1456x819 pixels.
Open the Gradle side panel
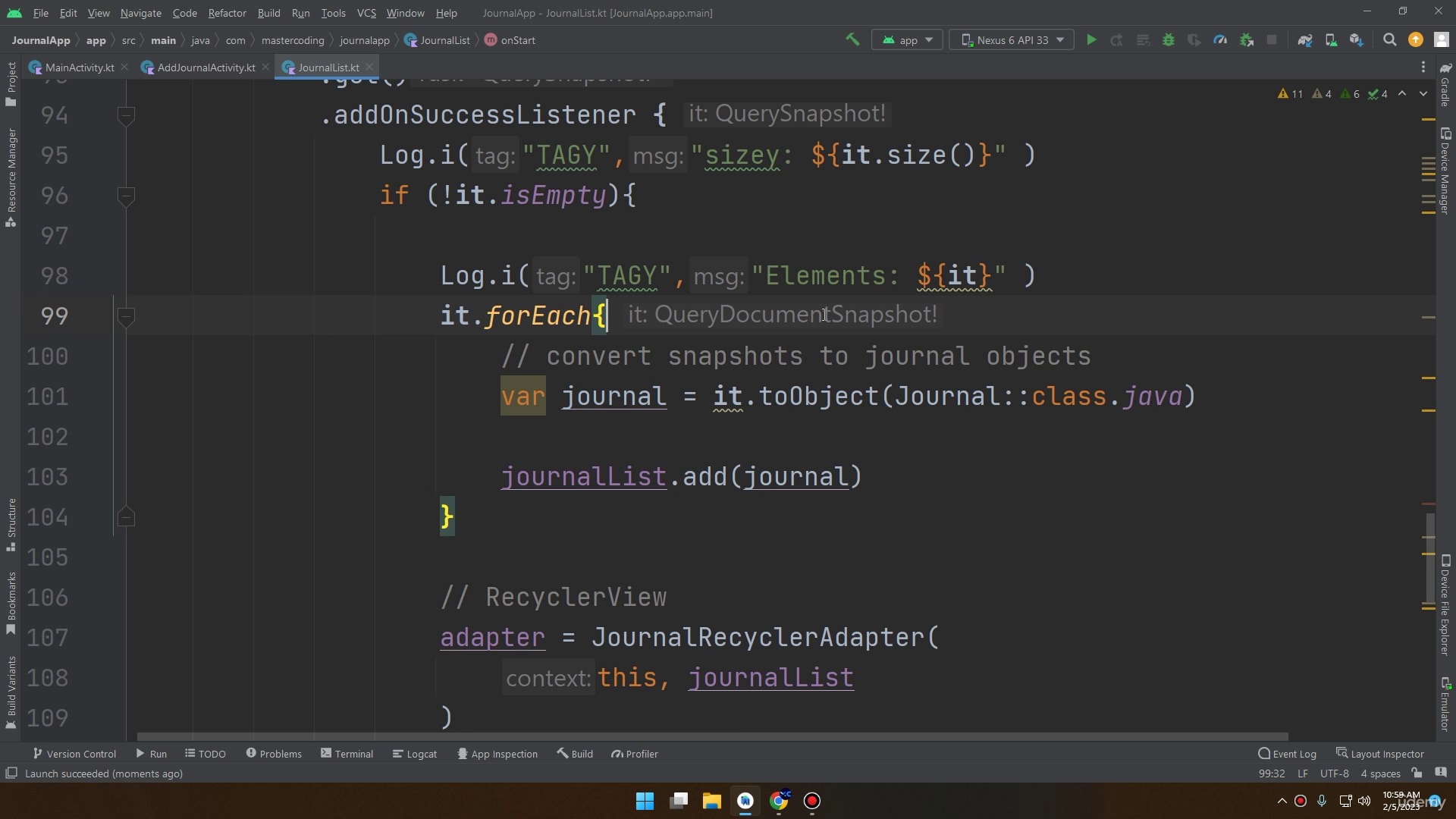1445,84
